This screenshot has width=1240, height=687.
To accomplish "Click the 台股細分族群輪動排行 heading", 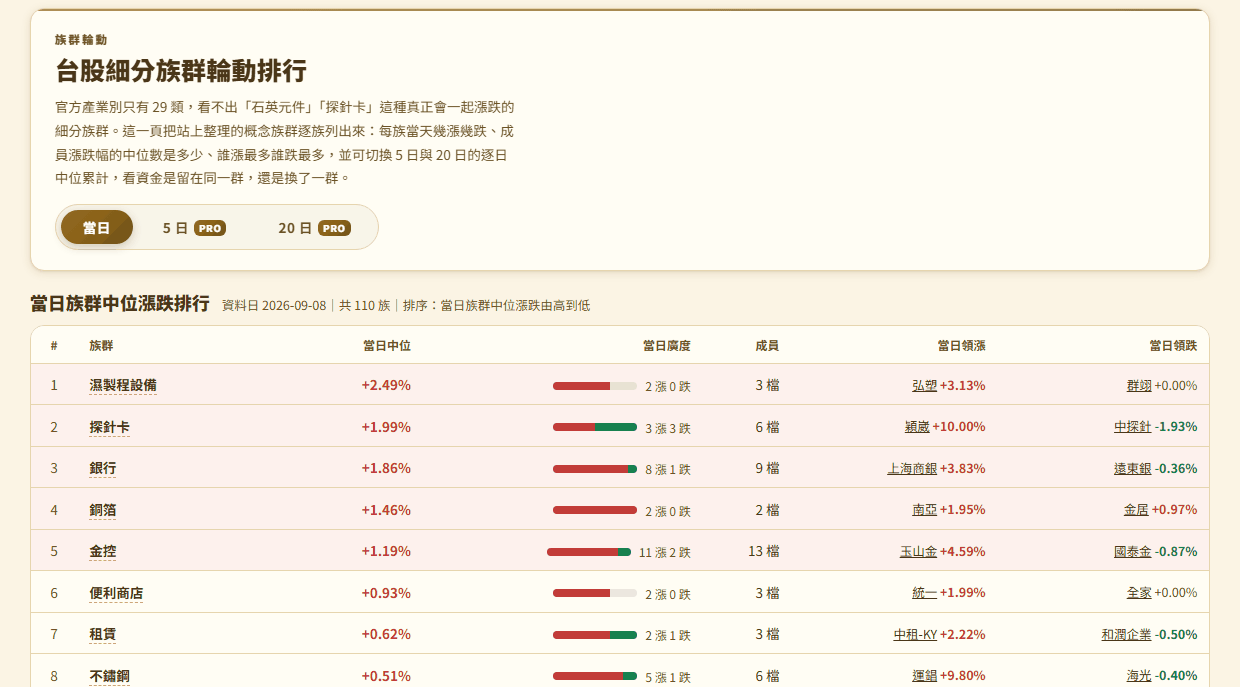I will pyautogui.click(x=181, y=71).
